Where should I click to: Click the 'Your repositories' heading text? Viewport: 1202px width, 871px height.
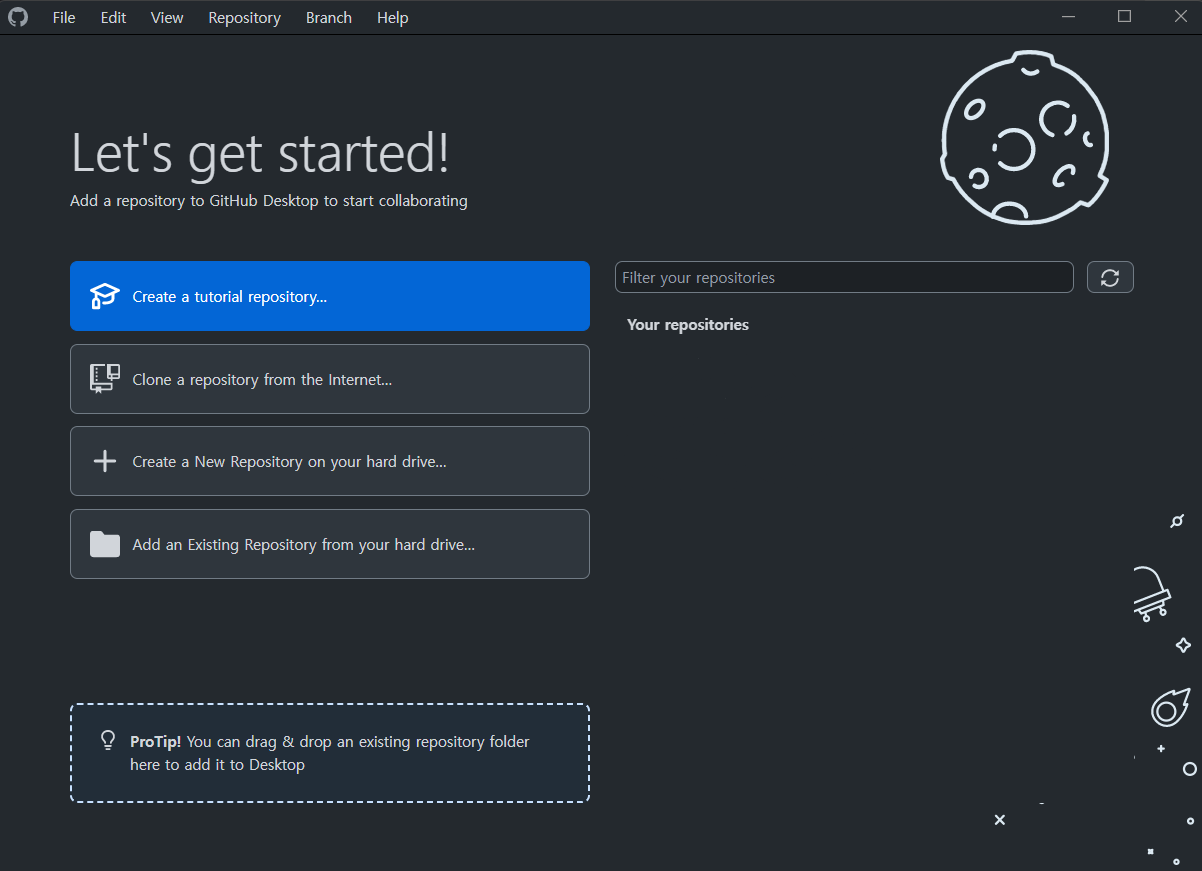(x=688, y=325)
